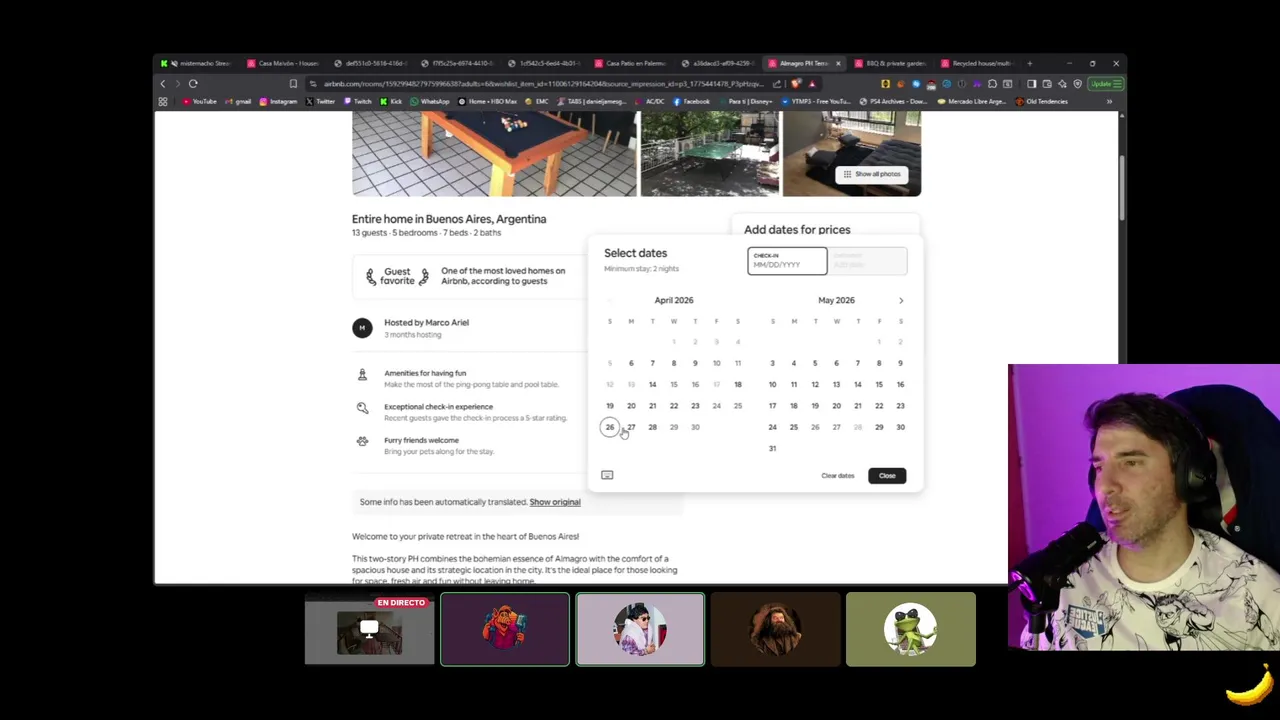Open Twitch bookmark
Viewport: 1280px width, 720px height.
click(x=358, y=101)
